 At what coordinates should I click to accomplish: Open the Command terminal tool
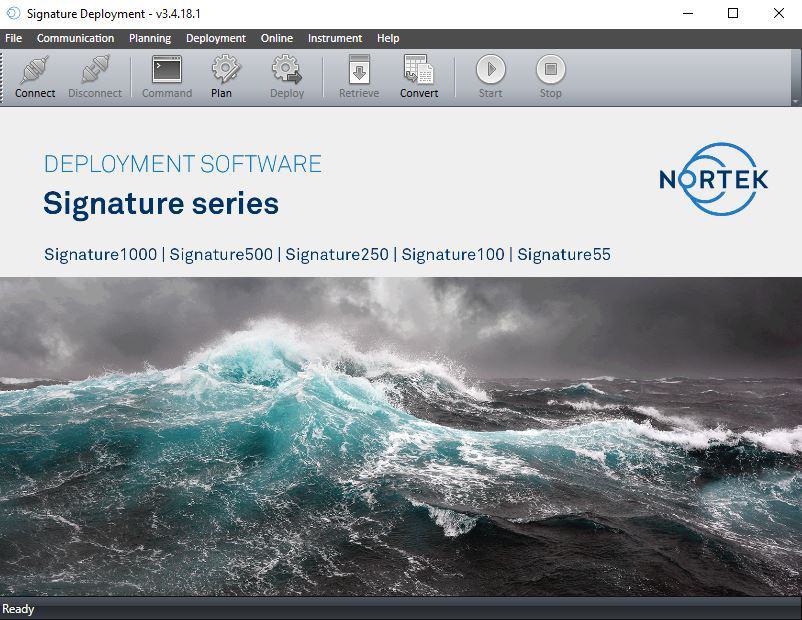click(166, 70)
